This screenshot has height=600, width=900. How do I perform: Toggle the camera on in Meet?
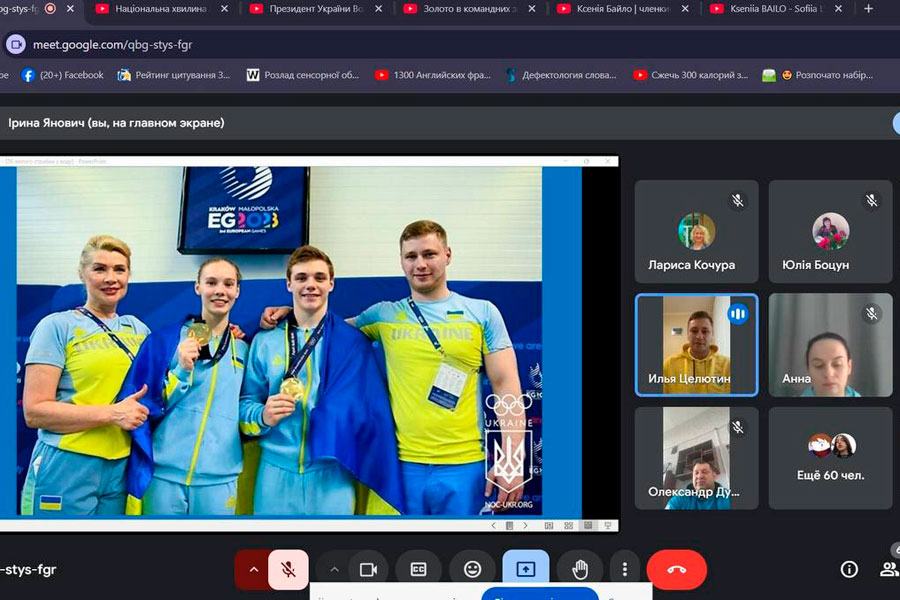pyautogui.click(x=368, y=569)
